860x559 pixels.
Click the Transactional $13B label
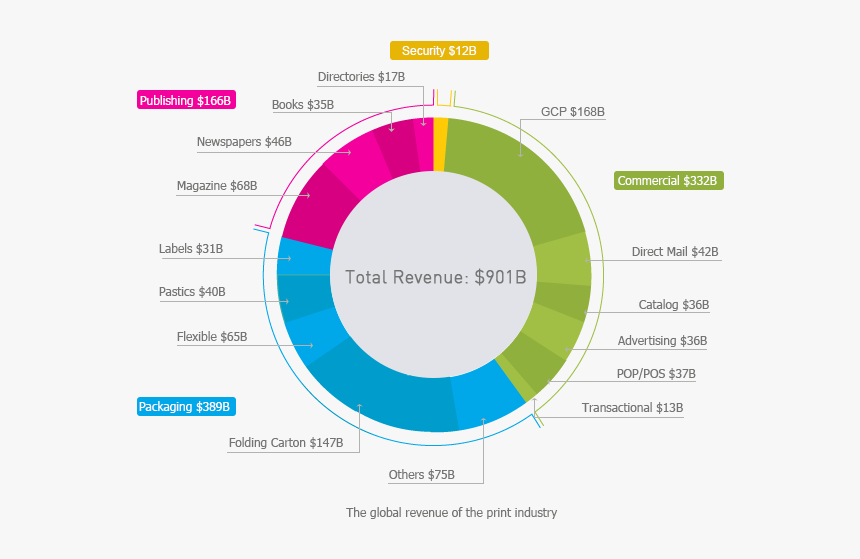click(632, 408)
